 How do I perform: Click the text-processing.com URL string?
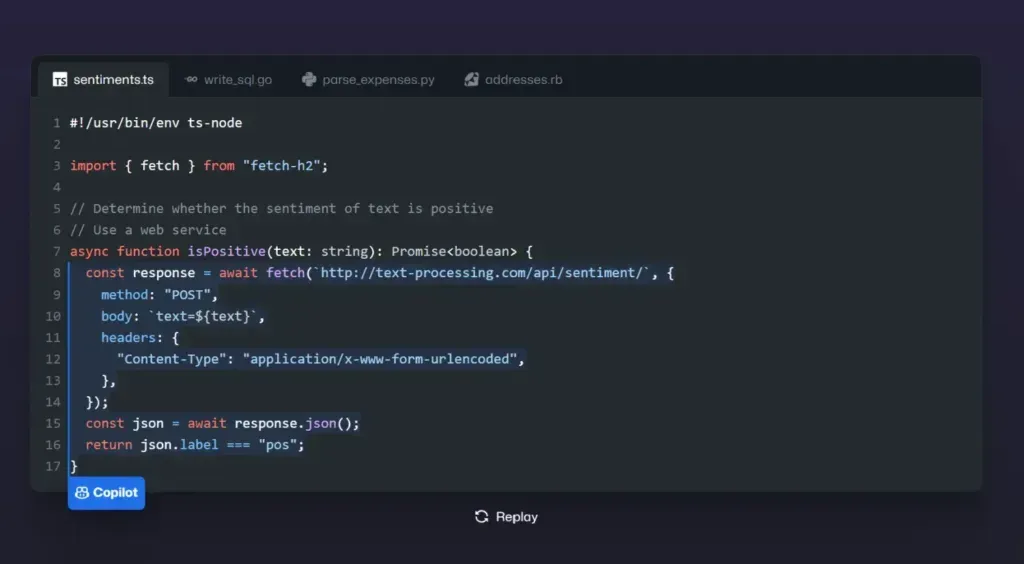pyautogui.click(x=481, y=273)
